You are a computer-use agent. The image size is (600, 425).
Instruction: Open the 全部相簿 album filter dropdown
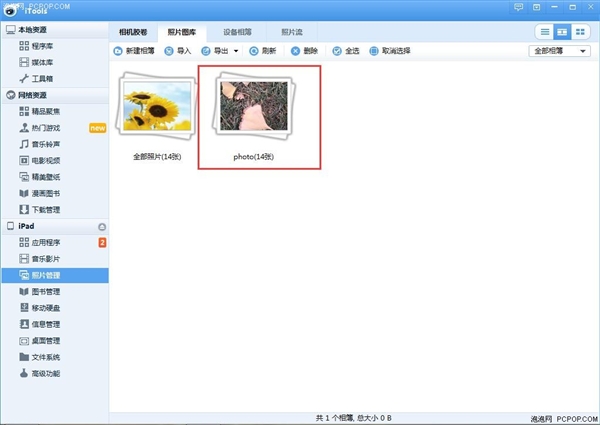[559, 51]
